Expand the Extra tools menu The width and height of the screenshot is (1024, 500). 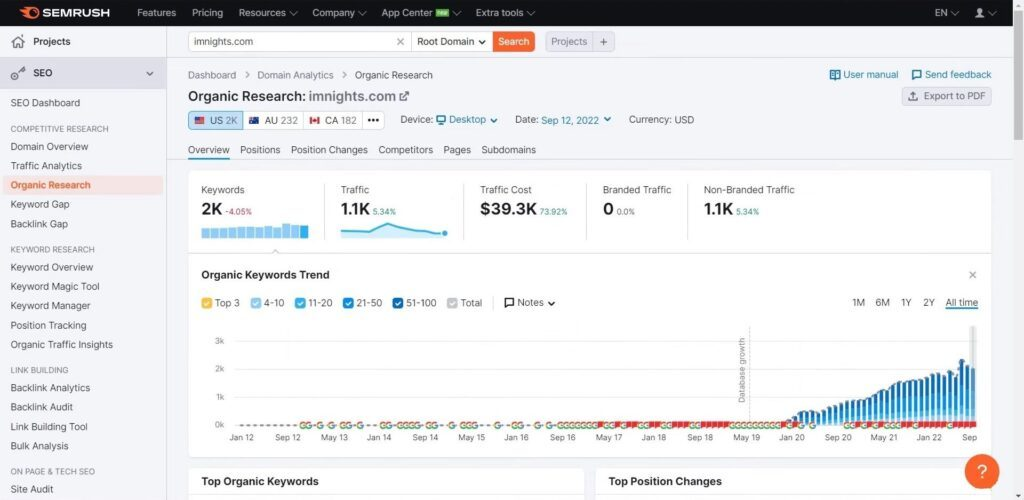click(505, 12)
